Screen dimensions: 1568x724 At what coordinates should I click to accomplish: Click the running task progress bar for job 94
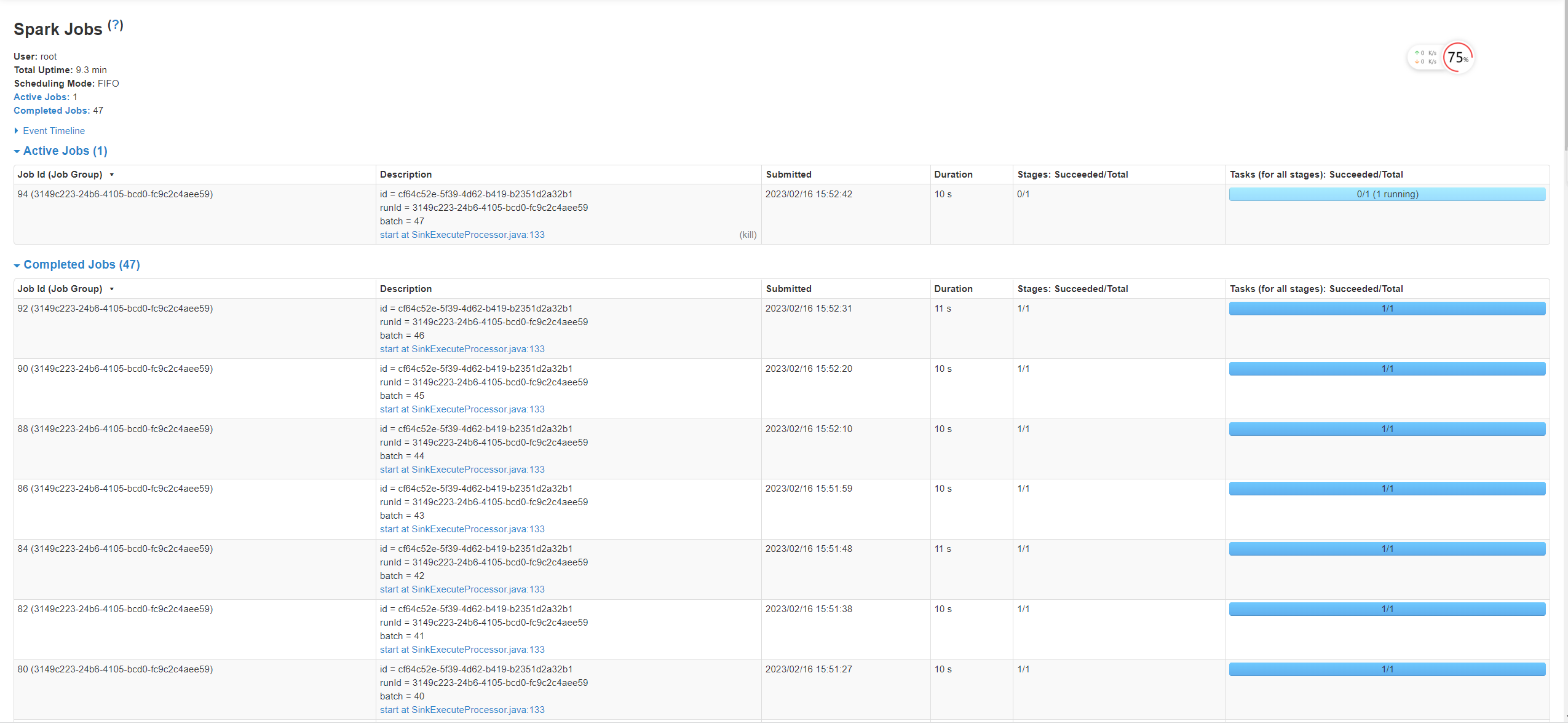click(x=1387, y=194)
